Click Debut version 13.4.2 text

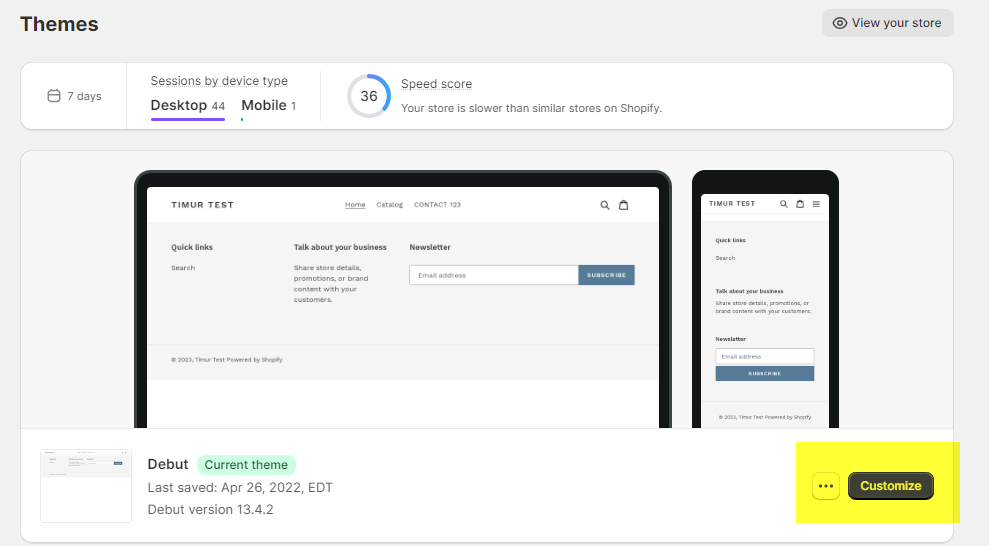coord(211,509)
